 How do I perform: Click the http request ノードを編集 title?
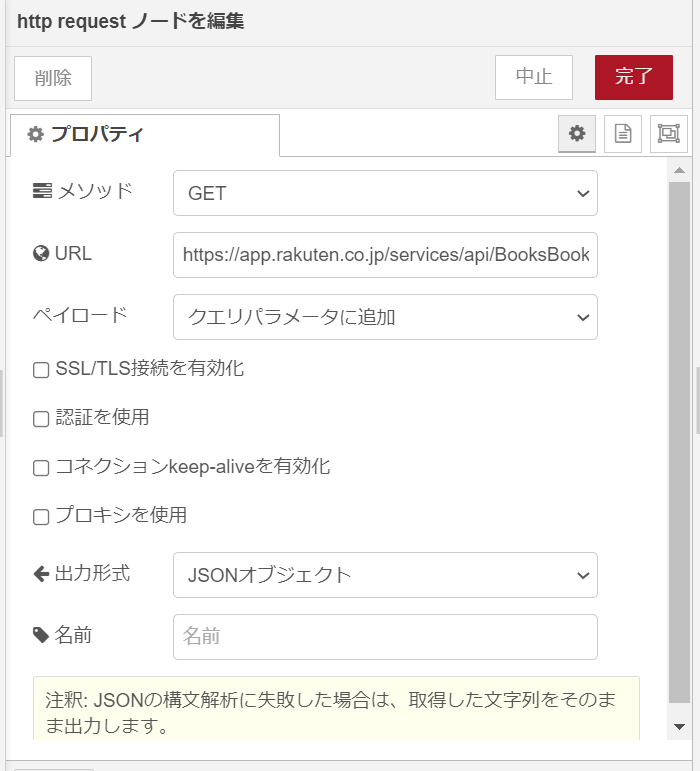tap(130, 22)
